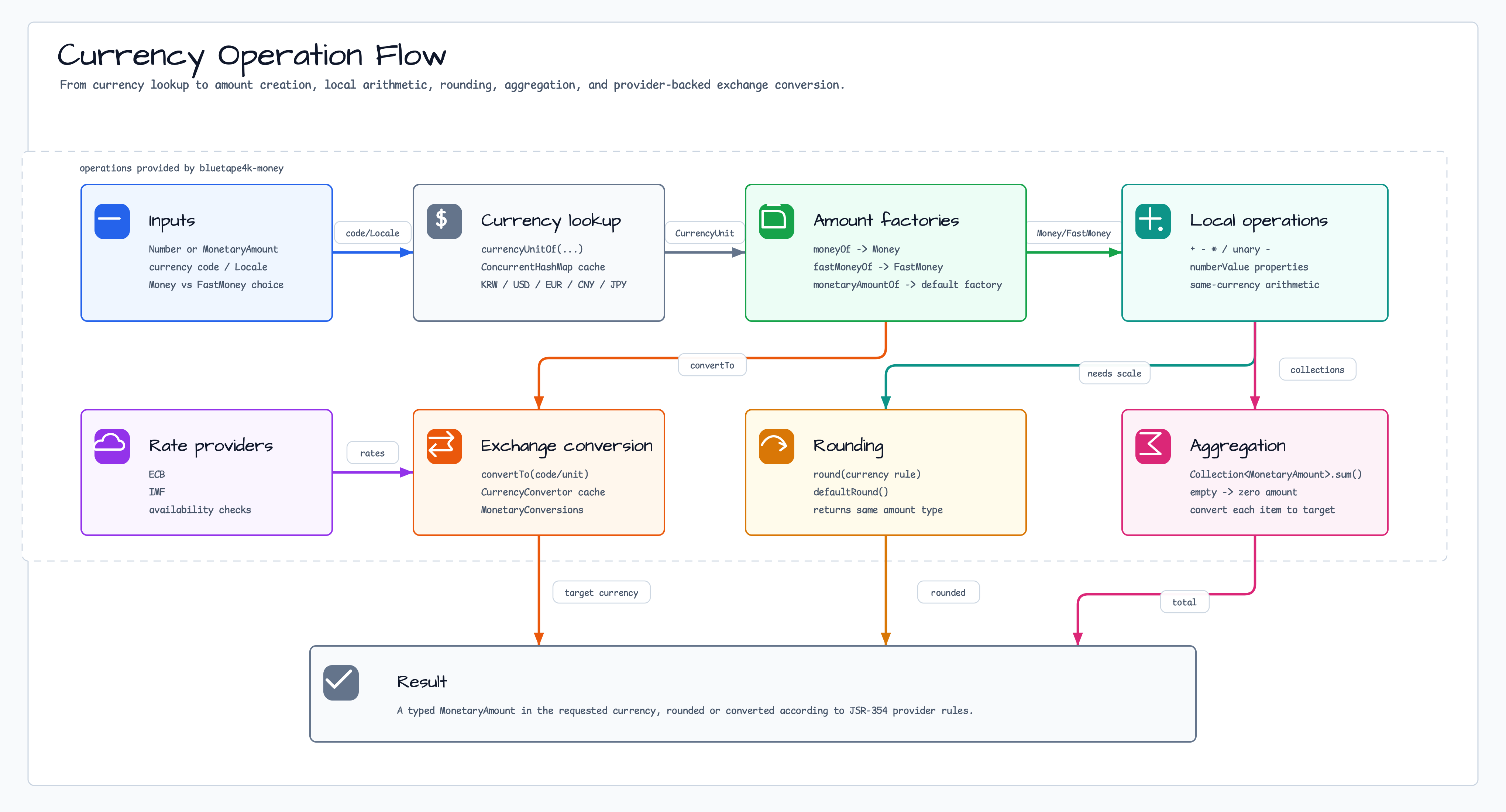This screenshot has height=812, width=1506.
Task: Click 'MonetaryConversions' text
Action: 532,509
